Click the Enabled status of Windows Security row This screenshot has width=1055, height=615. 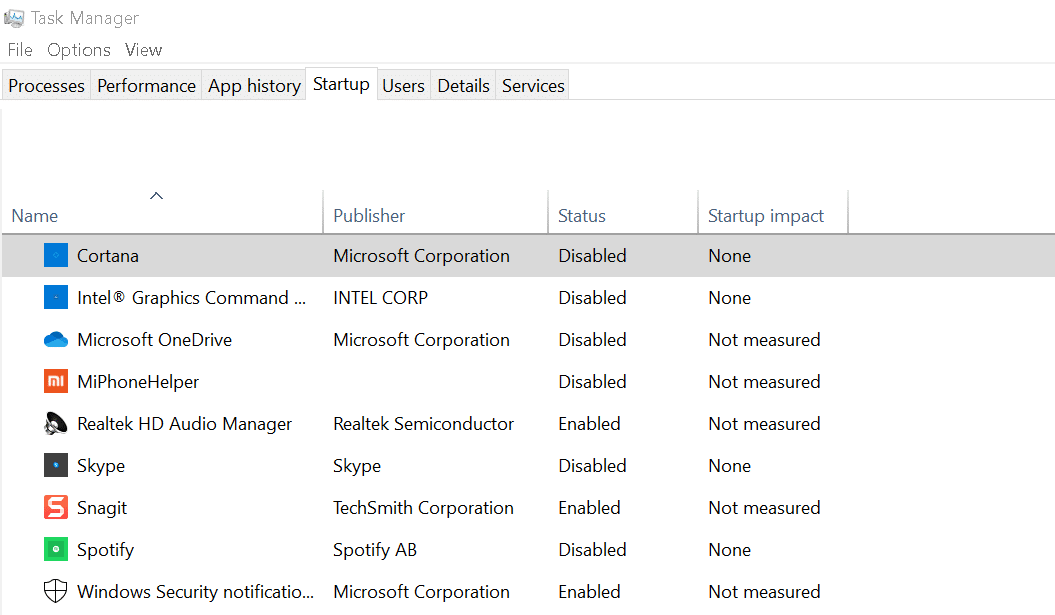coord(589,591)
